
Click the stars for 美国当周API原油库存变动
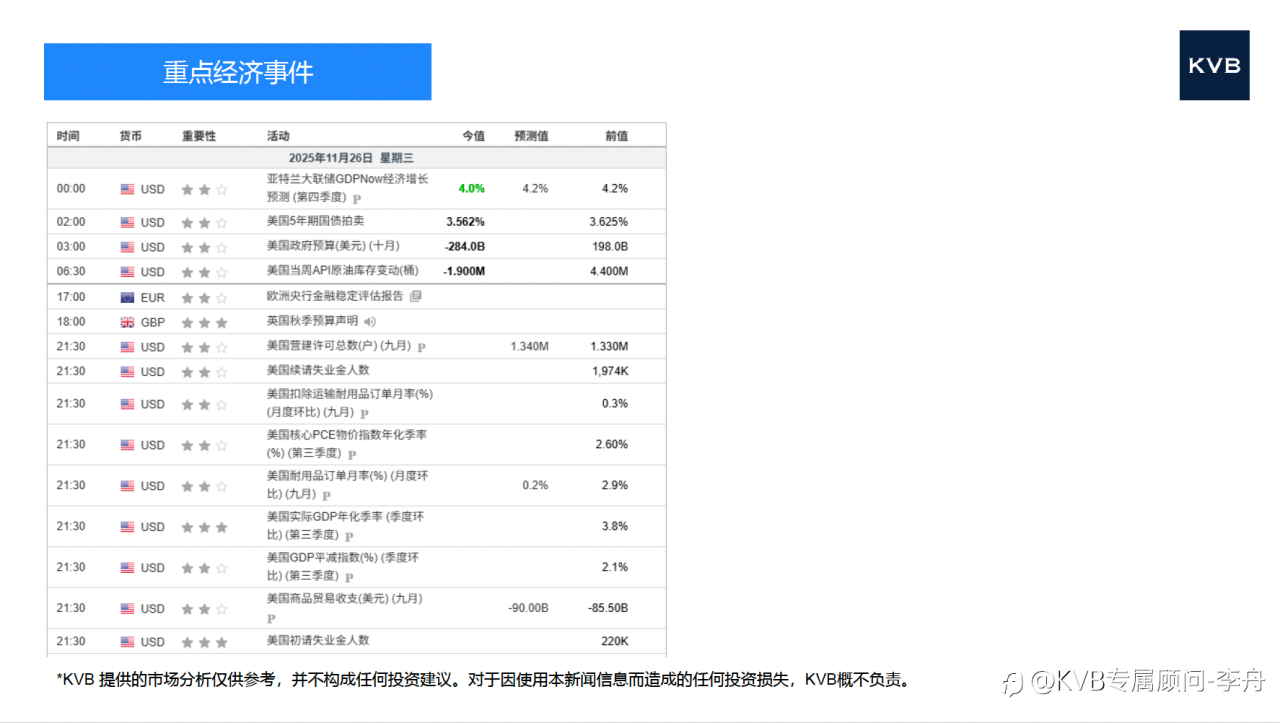(x=204, y=272)
